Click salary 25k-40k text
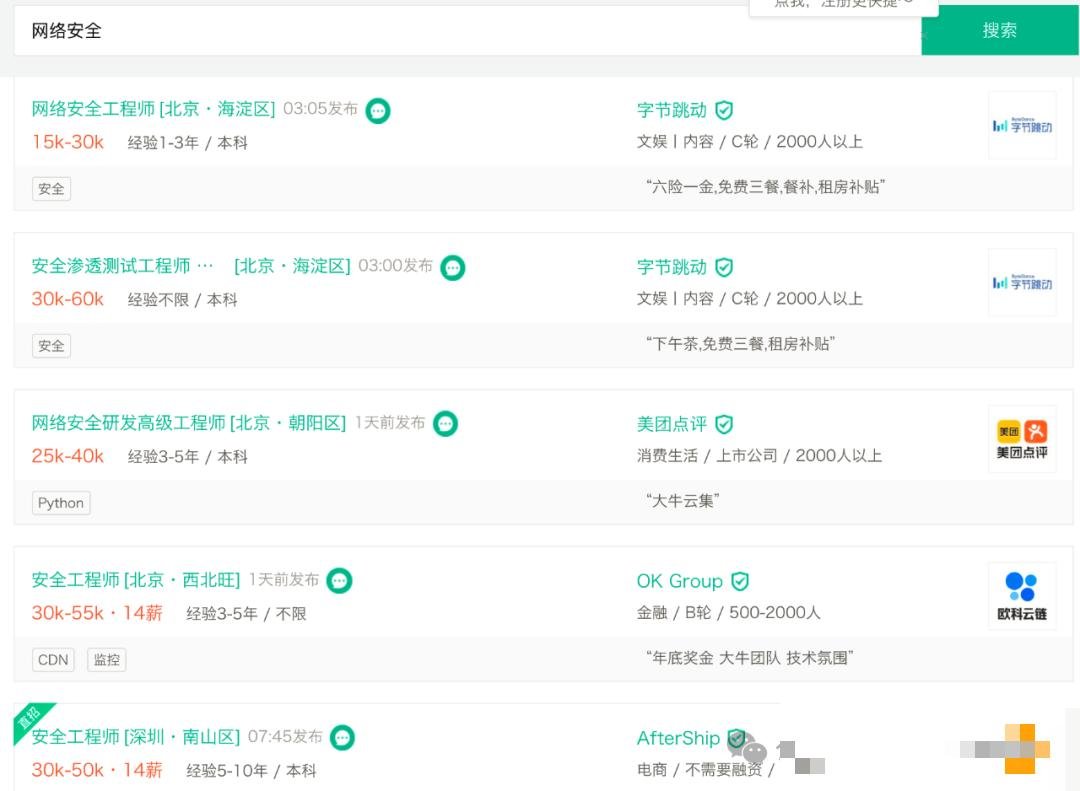1080x791 pixels. coord(68,456)
